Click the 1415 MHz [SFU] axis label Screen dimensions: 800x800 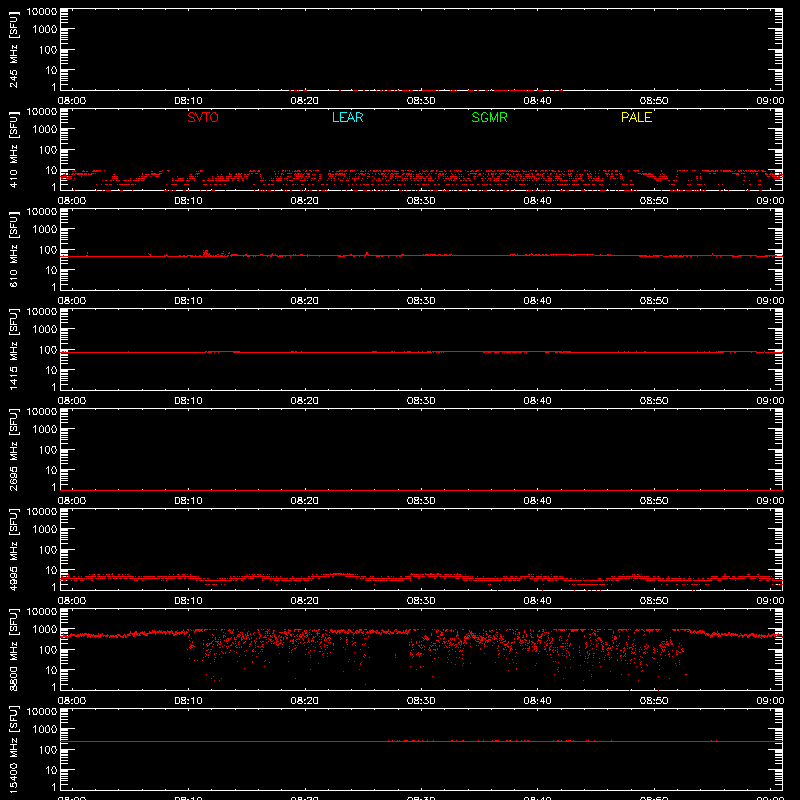[x=14, y=349]
